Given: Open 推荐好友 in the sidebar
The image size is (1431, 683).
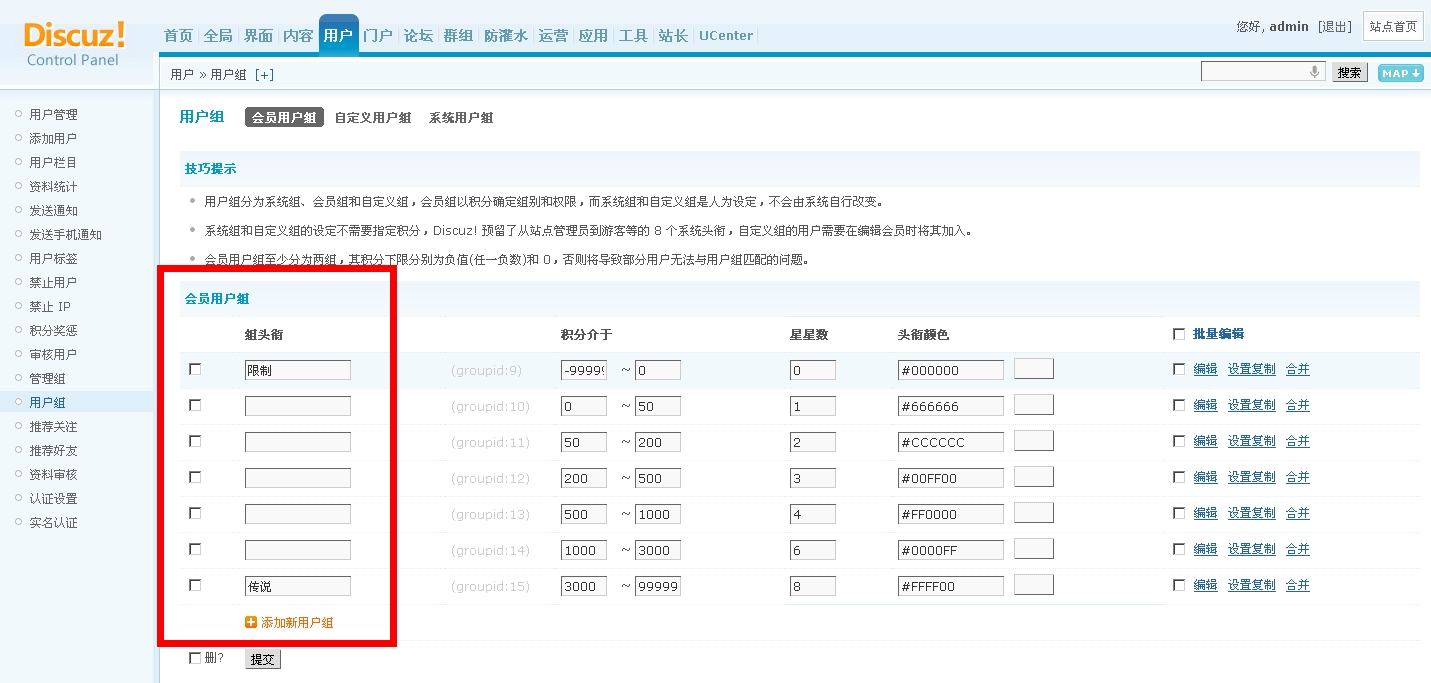Looking at the screenshot, I should click(53, 450).
